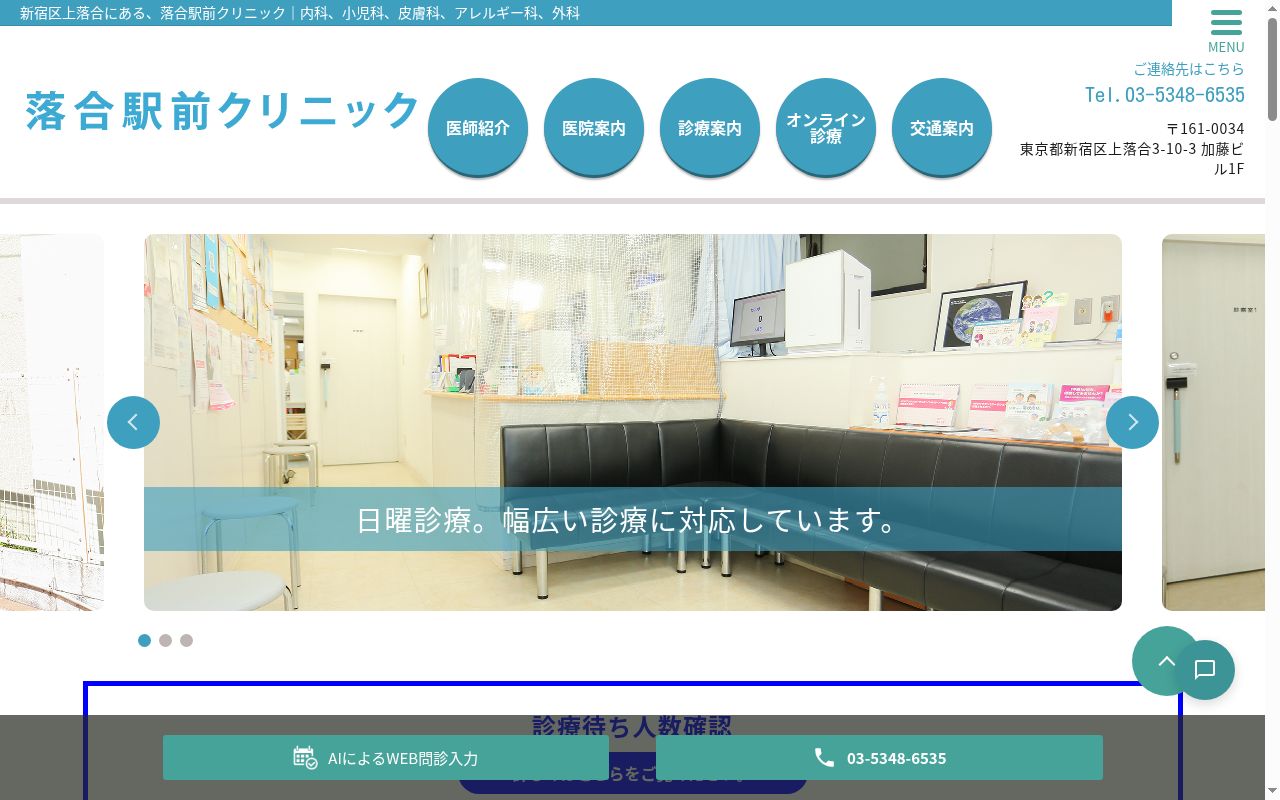Image resolution: width=1280 pixels, height=800 pixels.
Task: Go to the 診療案内 page
Action: pyautogui.click(x=710, y=128)
